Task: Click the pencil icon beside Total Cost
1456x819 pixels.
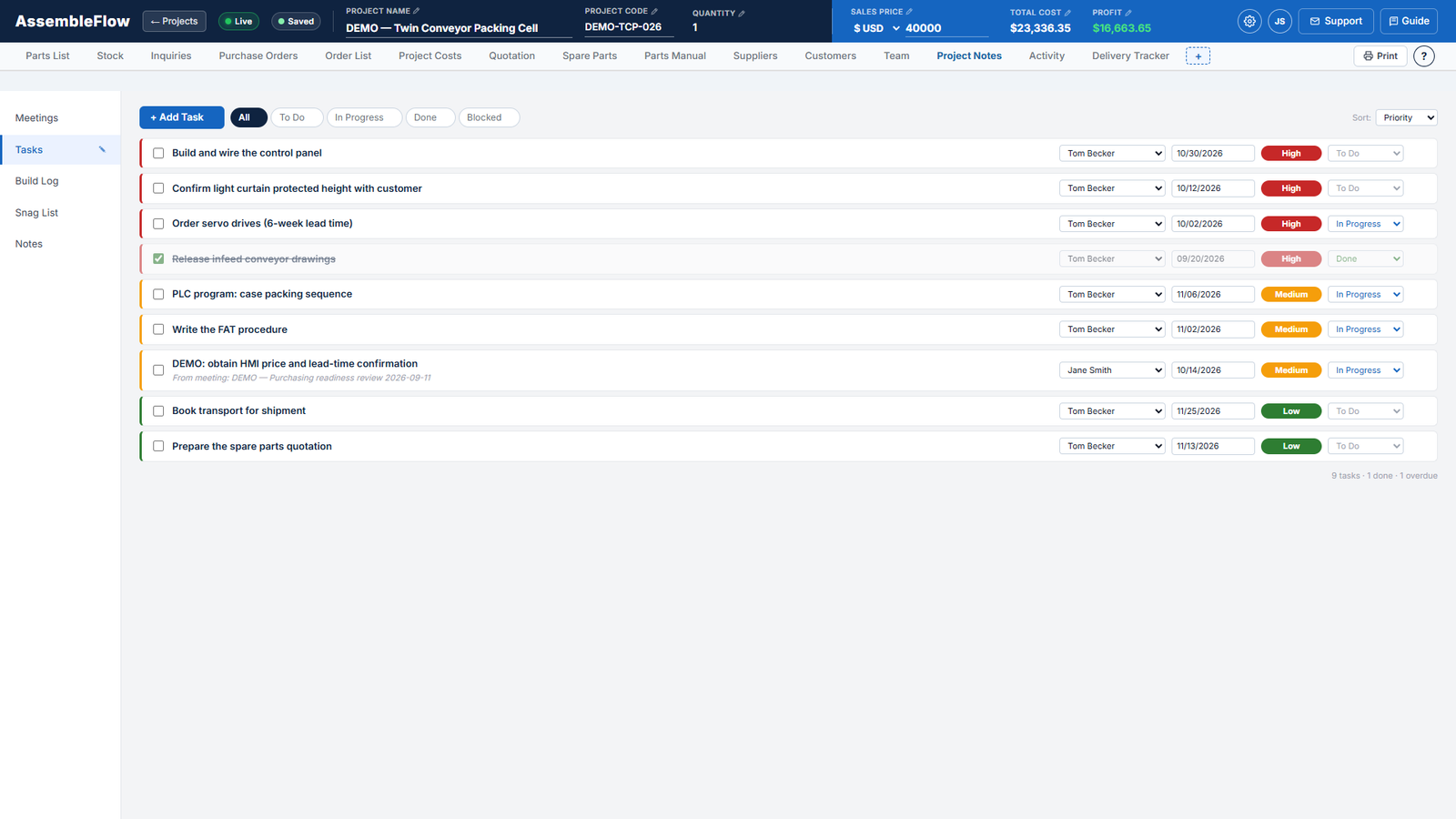Action: click(1067, 13)
